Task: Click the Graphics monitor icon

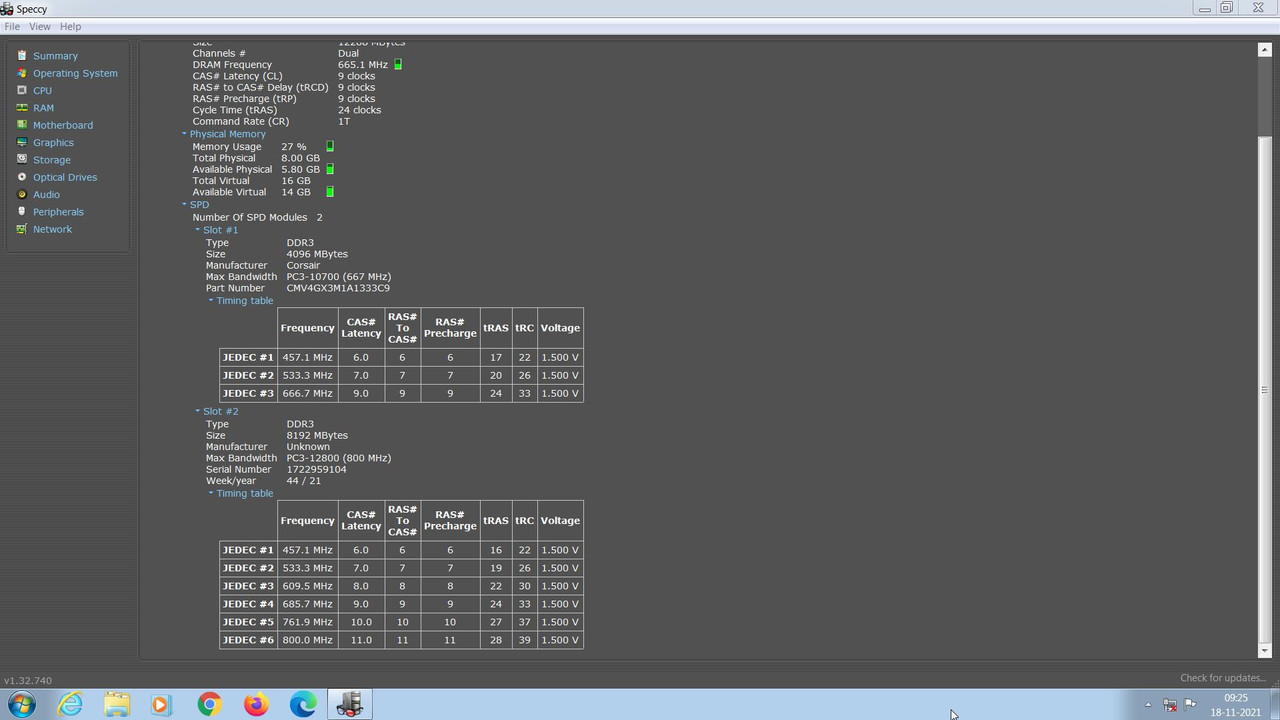Action: point(22,142)
